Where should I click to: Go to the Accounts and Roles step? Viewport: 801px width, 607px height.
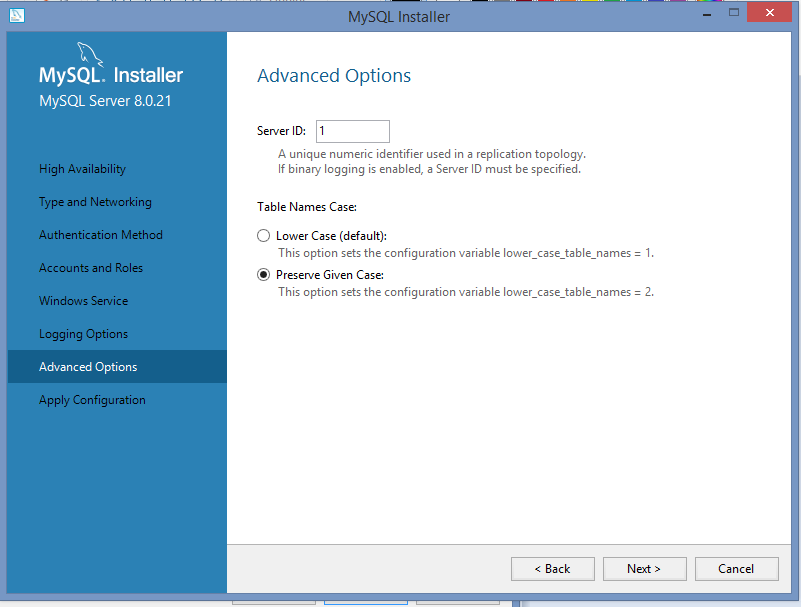(x=93, y=267)
